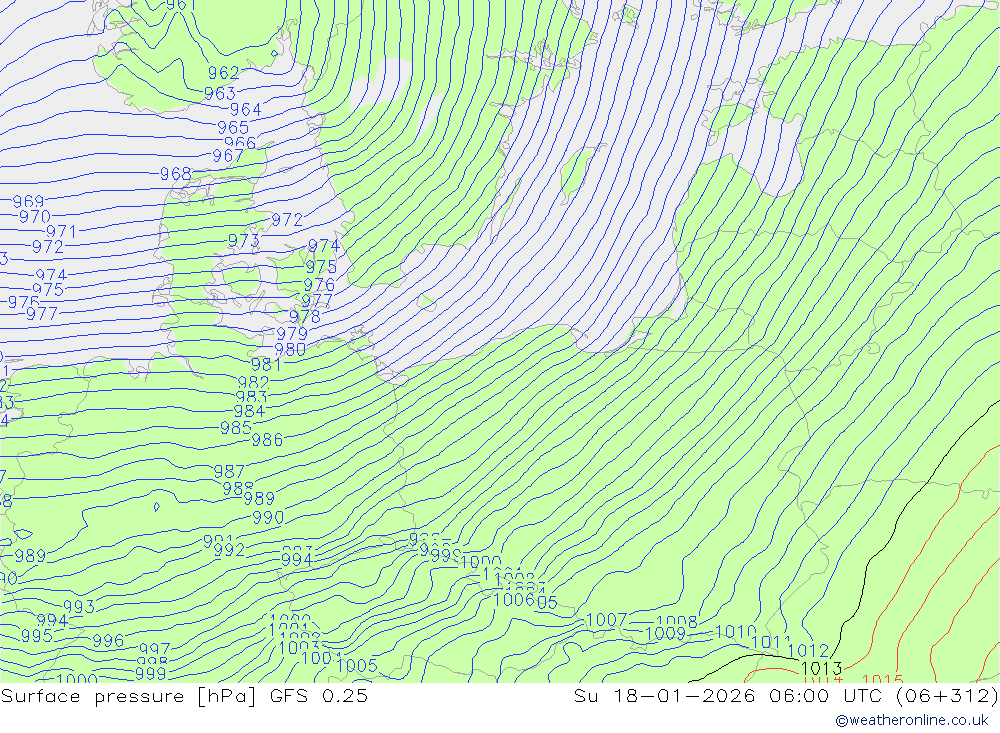Image resolution: width=1000 pixels, height=733 pixels.
Task: Click the 995 isobar label
Action: 37,636
